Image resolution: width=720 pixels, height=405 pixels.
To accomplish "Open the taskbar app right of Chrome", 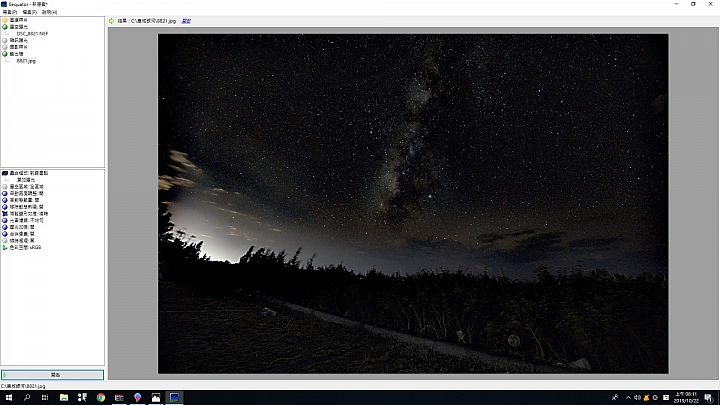I will [119, 398].
